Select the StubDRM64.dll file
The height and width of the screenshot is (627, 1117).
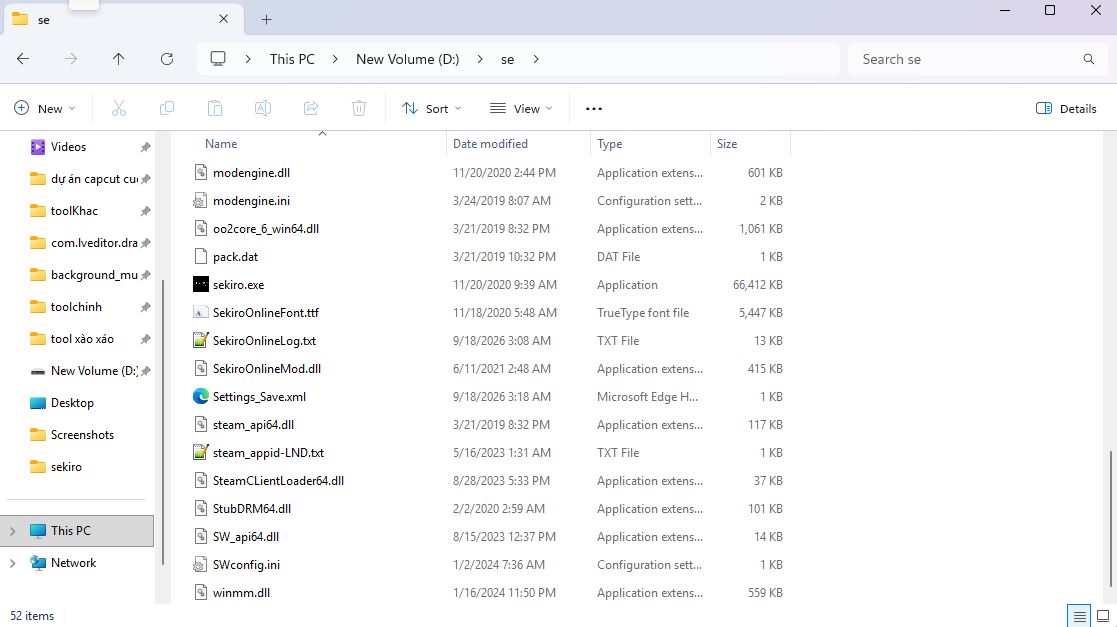click(x=252, y=509)
